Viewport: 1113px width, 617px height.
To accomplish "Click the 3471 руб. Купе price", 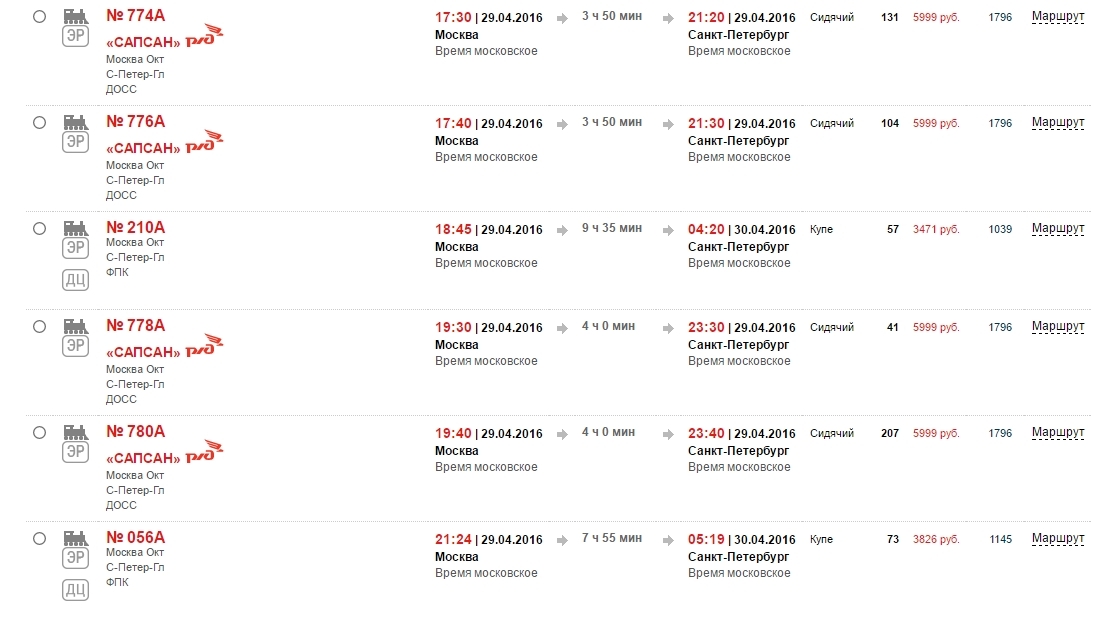I will [935, 230].
